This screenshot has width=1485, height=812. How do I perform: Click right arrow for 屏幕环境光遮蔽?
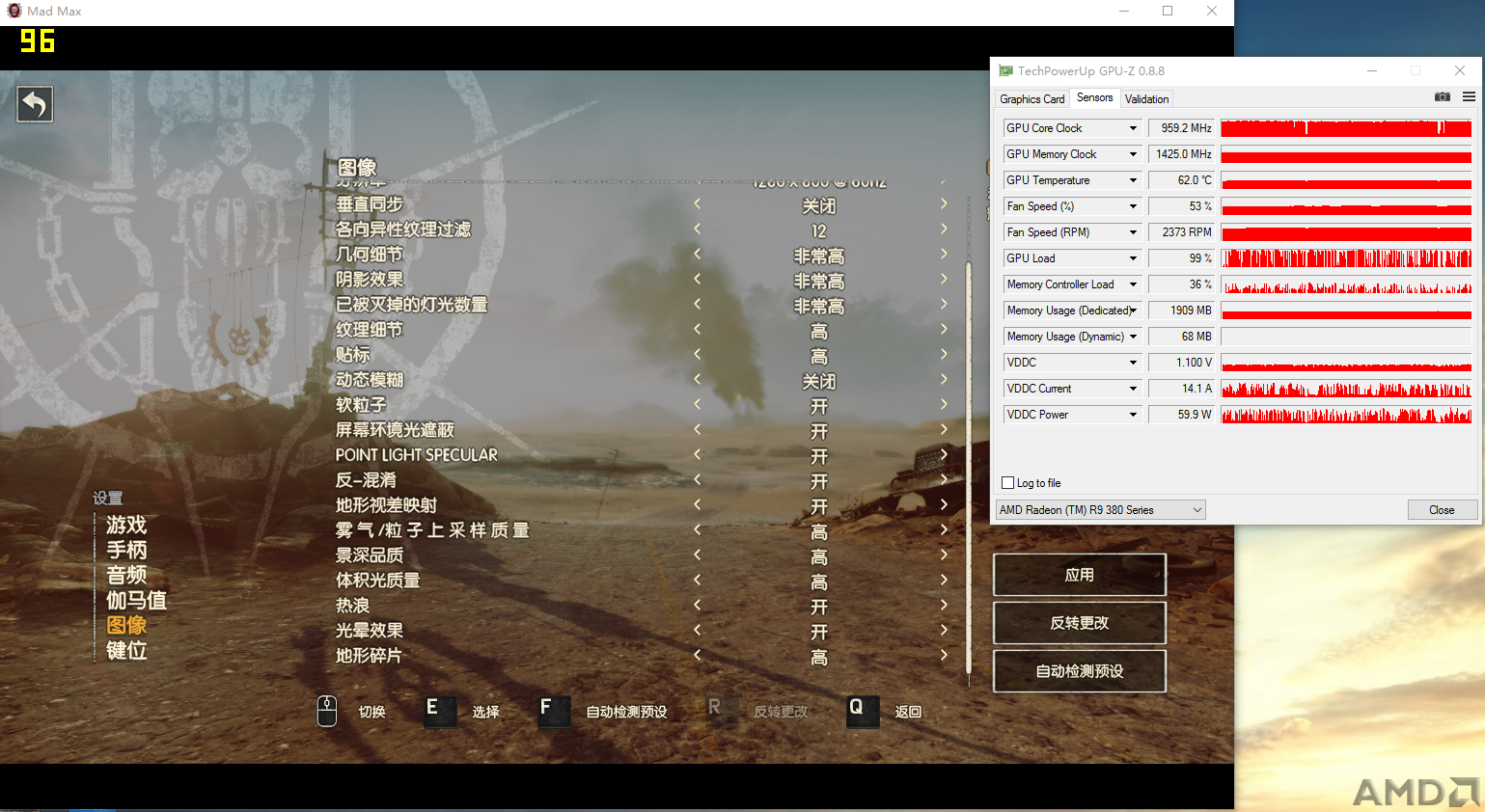click(x=944, y=430)
